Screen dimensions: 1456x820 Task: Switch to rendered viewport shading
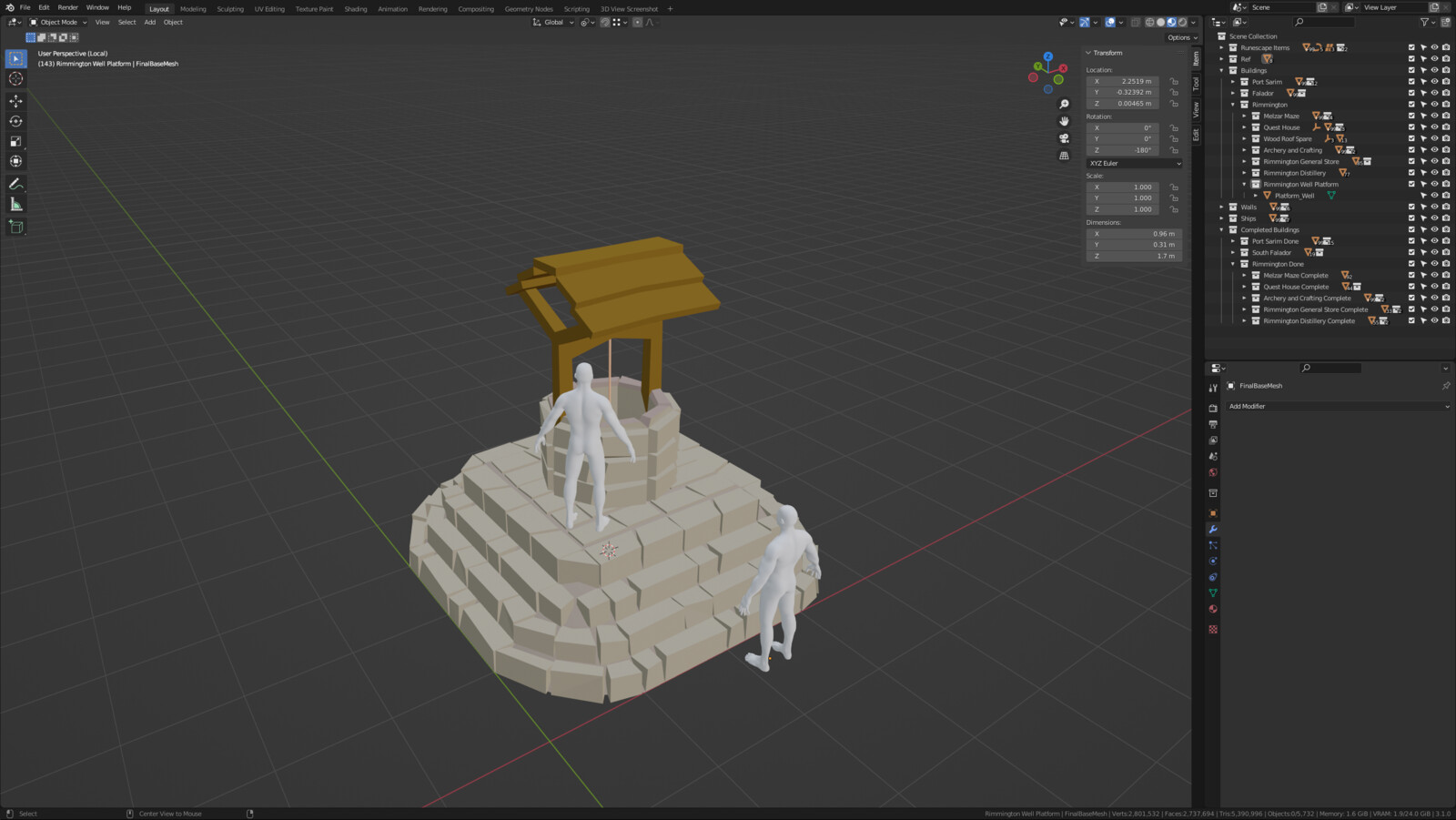pos(1182,22)
